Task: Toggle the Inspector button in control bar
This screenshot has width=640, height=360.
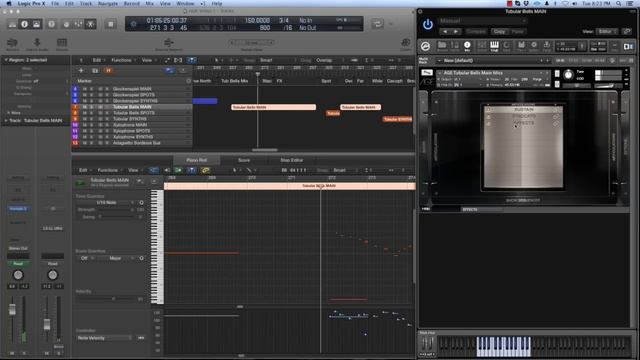Action: tap(24, 24)
